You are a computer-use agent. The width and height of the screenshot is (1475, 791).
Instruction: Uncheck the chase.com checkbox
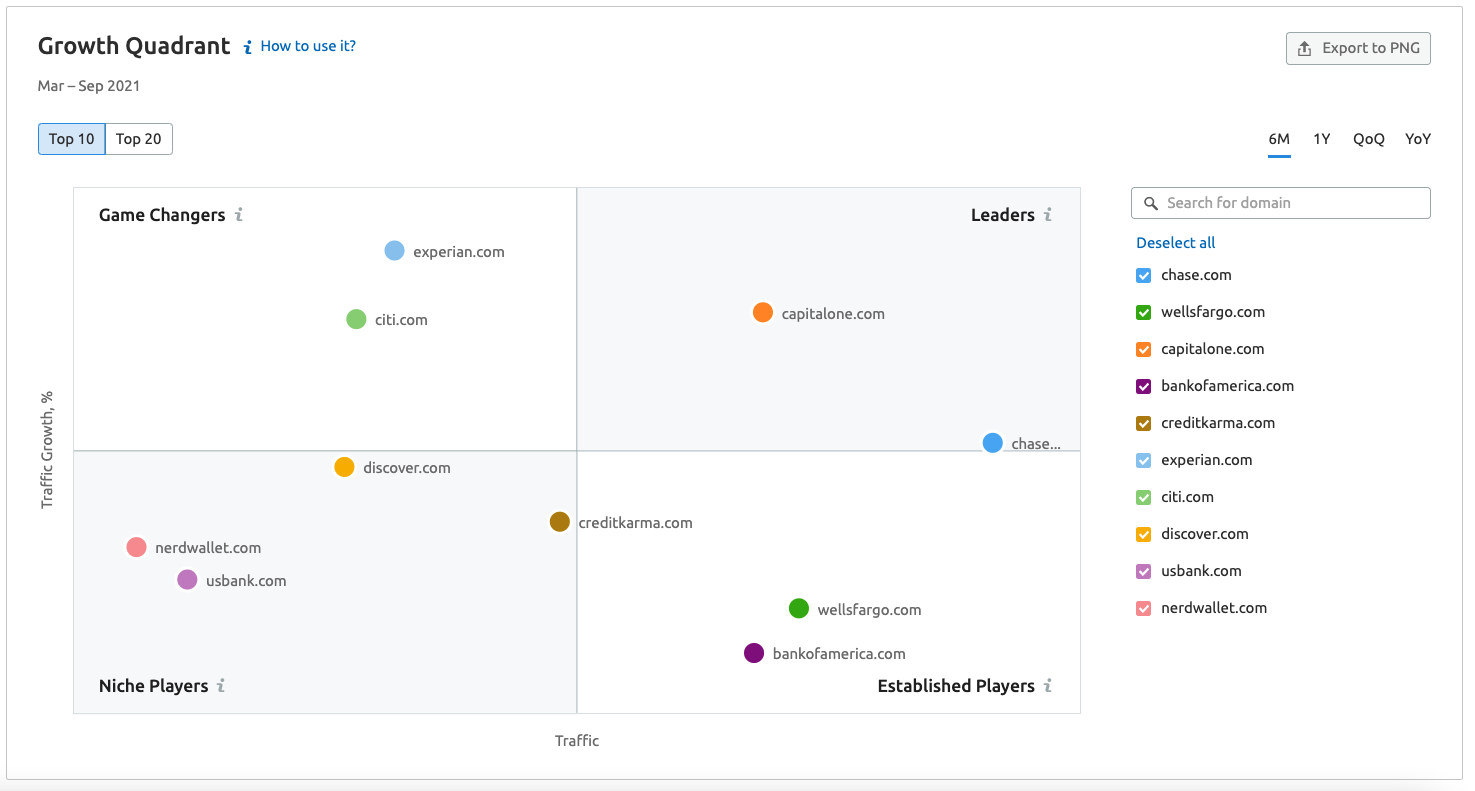1144,275
